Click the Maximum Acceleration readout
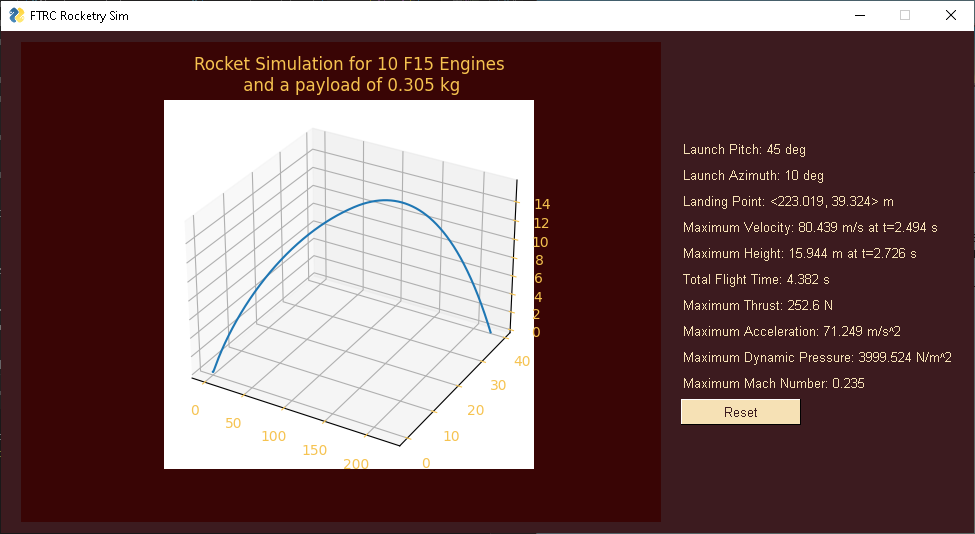 point(792,332)
